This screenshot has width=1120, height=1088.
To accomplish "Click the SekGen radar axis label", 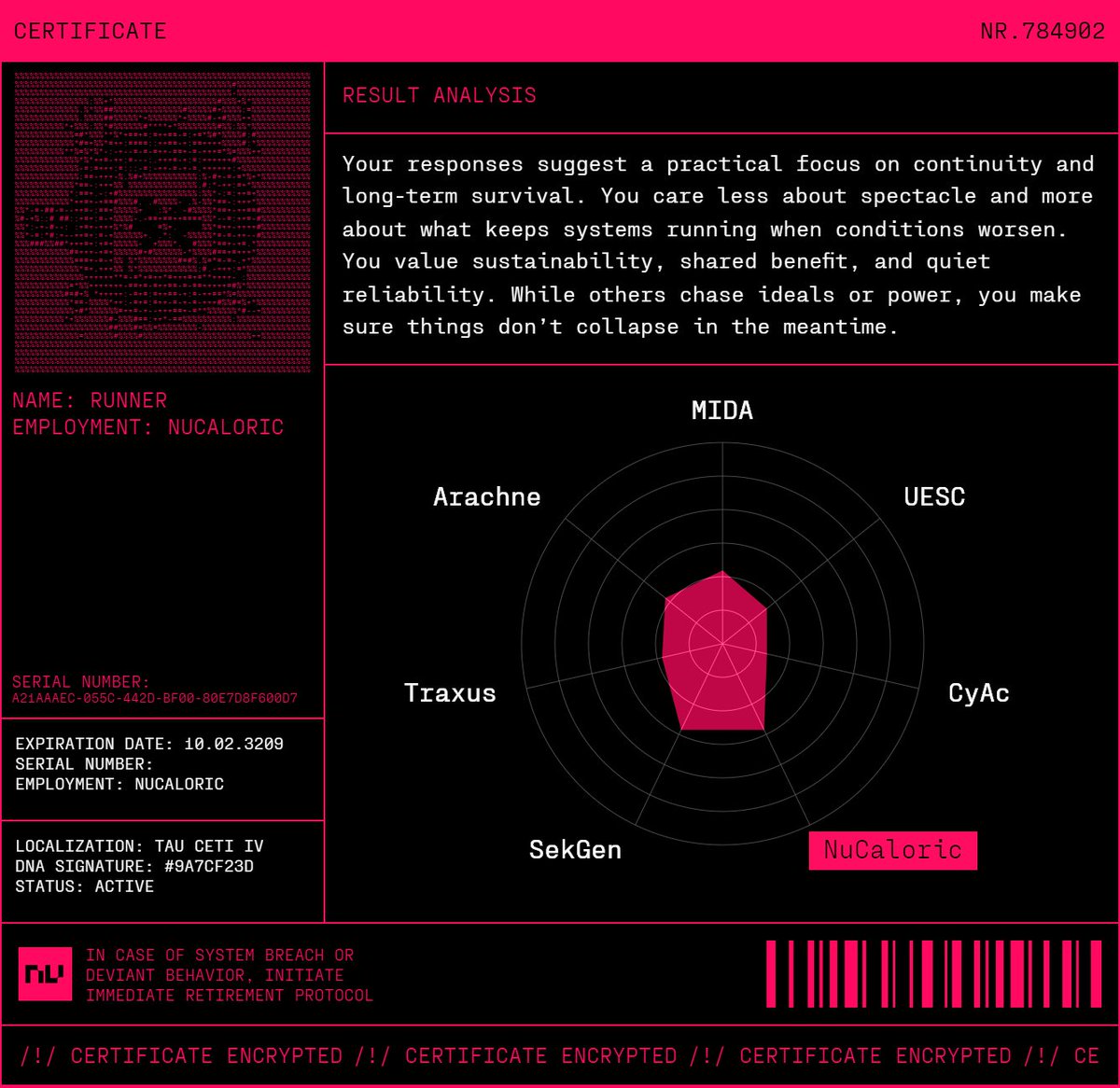I will click(x=575, y=850).
